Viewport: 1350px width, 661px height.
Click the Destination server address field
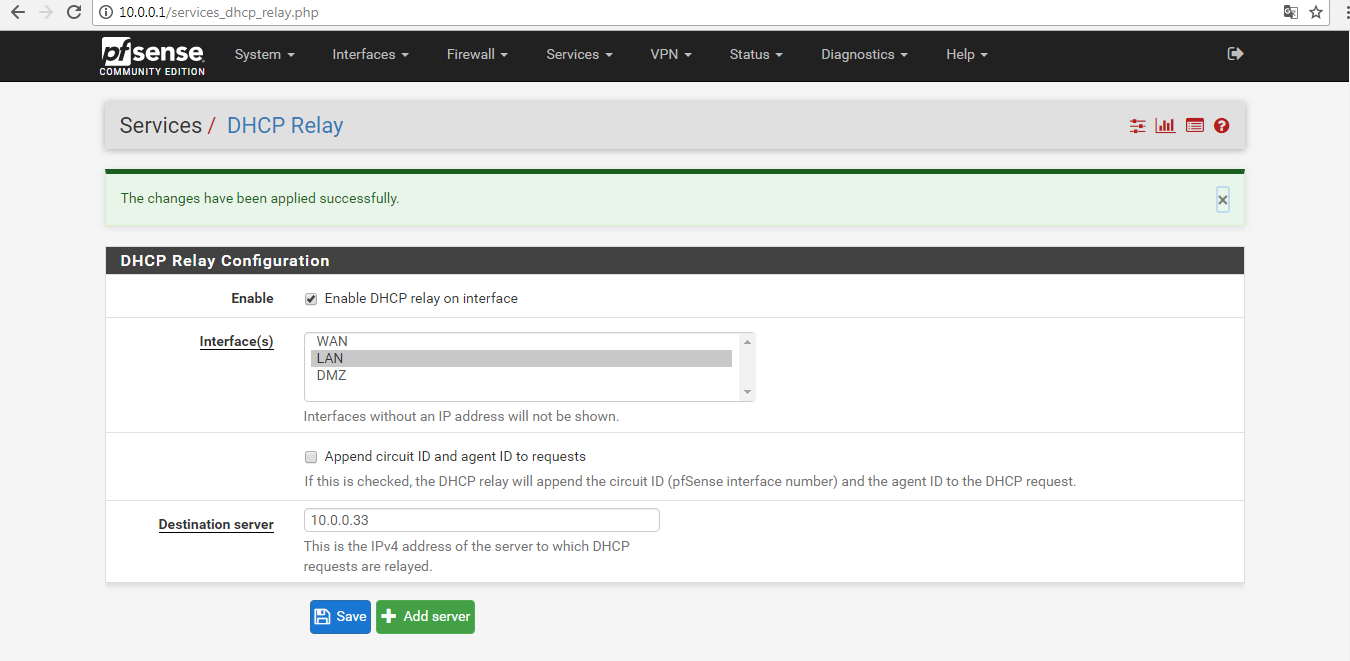(x=481, y=519)
